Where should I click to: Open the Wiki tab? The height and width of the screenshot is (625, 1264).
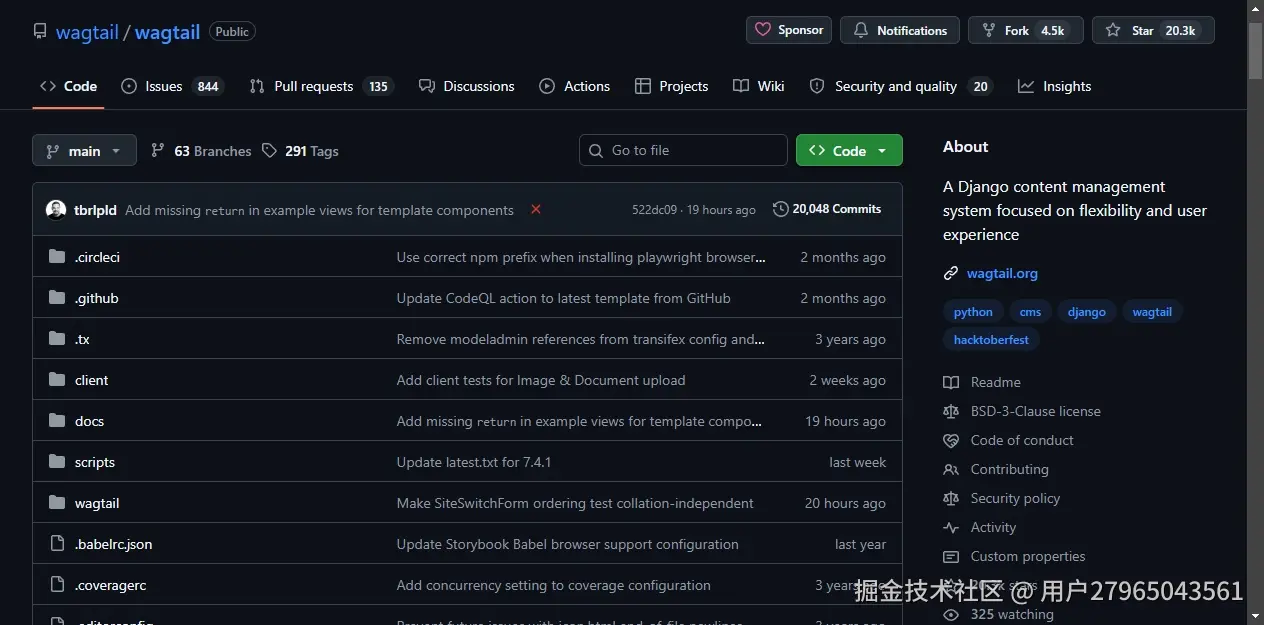point(759,86)
